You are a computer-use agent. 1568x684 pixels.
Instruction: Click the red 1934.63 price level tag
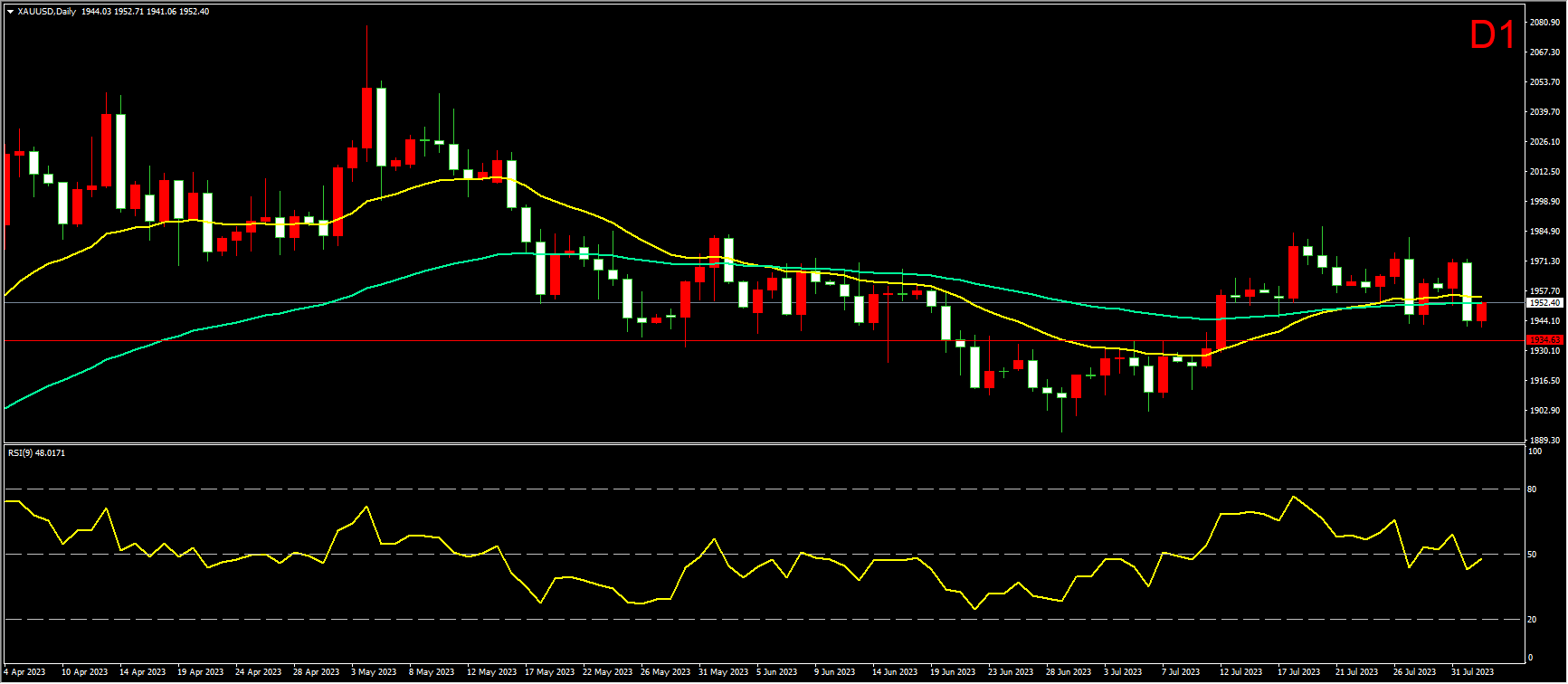coord(1544,340)
